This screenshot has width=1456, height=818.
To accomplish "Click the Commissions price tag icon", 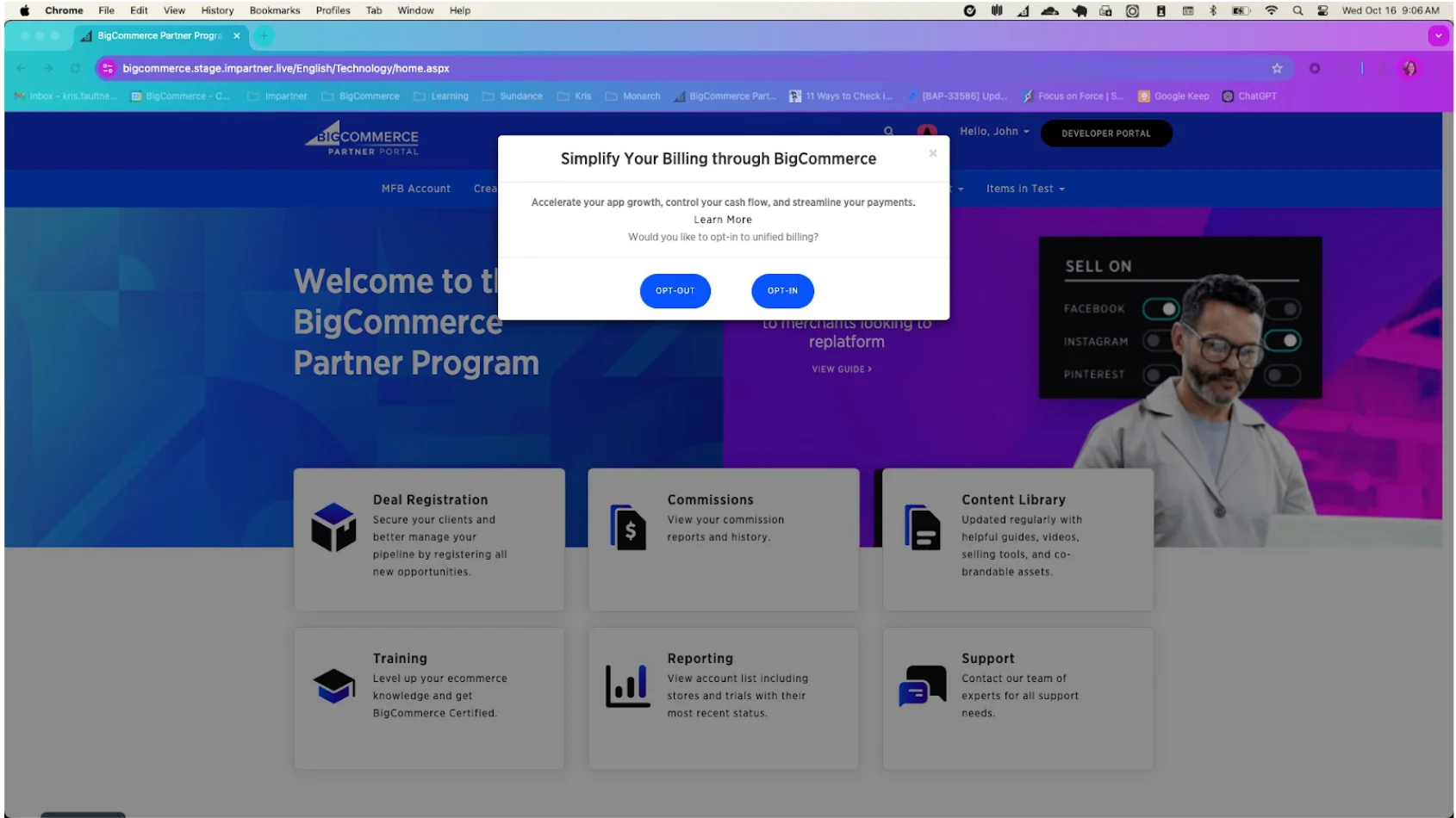I will [x=628, y=528].
